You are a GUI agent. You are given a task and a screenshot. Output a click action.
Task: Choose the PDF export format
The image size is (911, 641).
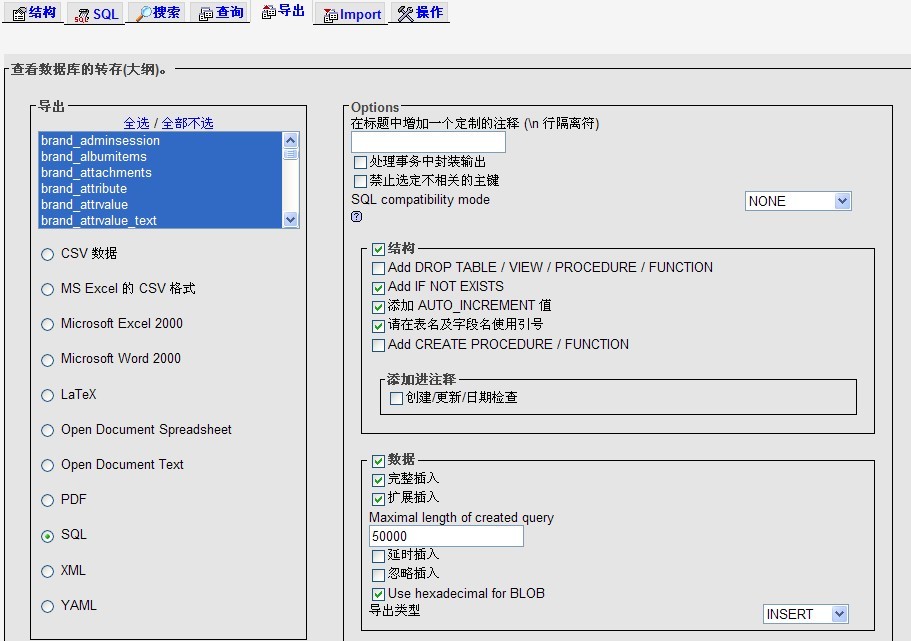coord(48,500)
